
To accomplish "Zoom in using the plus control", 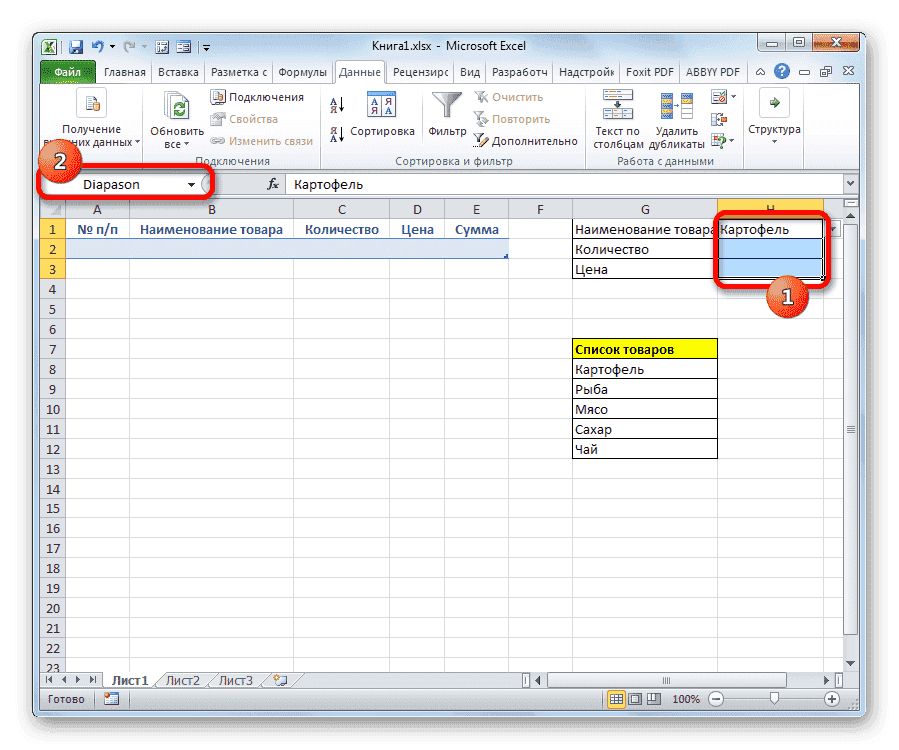I will pyautogui.click(x=833, y=699).
